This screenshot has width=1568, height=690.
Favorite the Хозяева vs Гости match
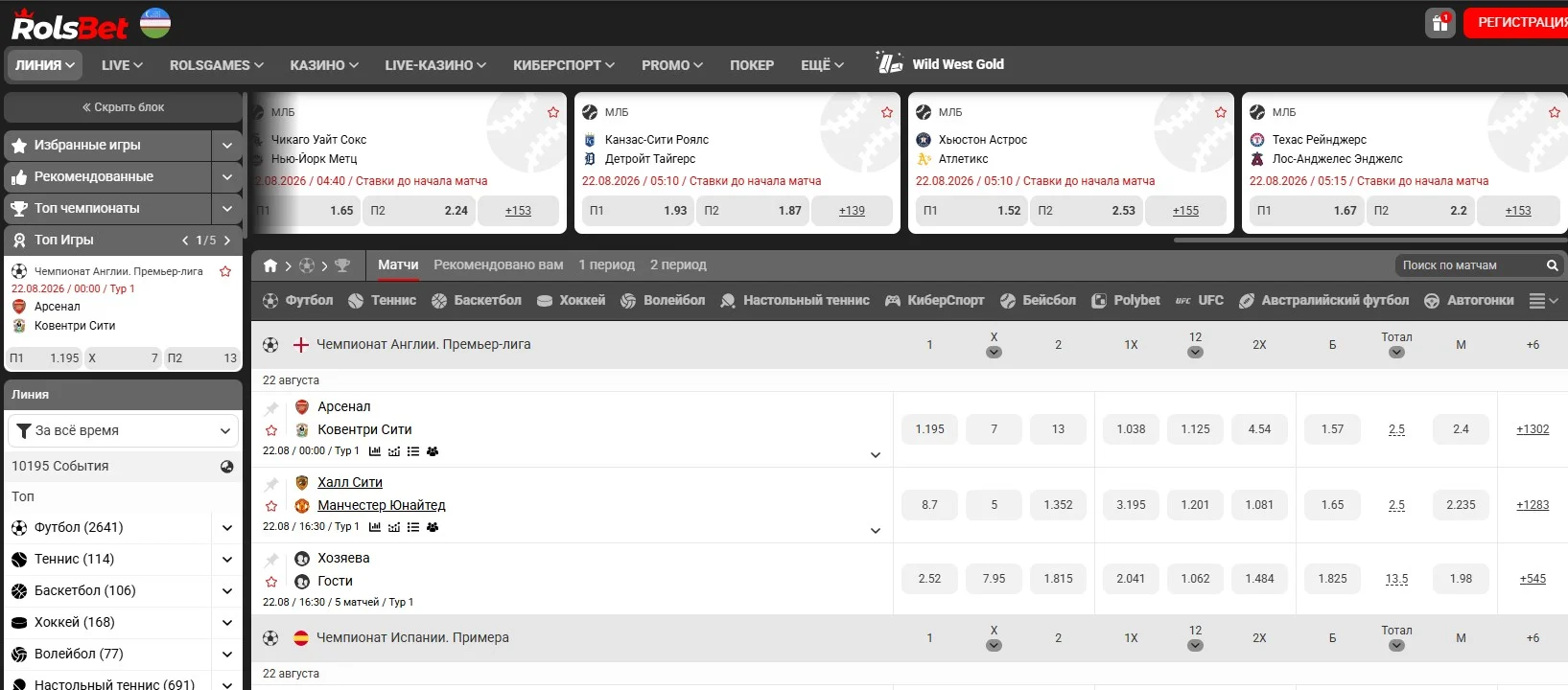click(x=271, y=582)
